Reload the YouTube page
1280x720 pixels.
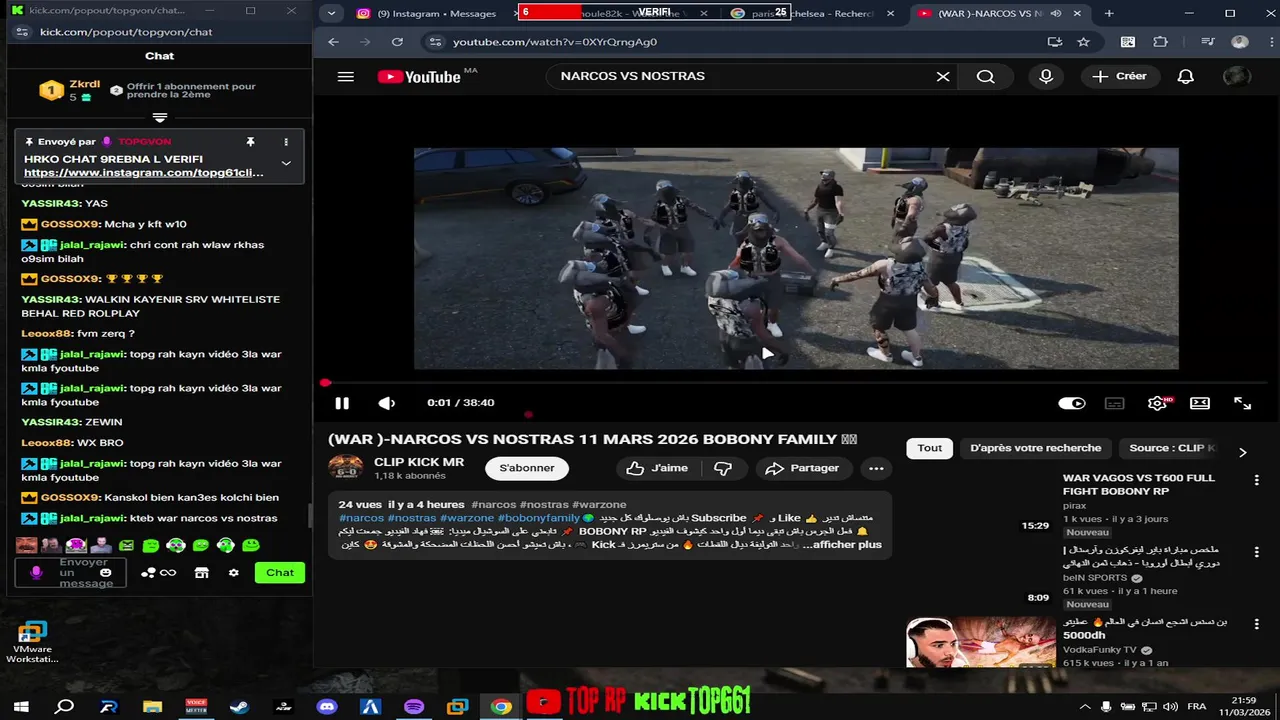point(397,42)
